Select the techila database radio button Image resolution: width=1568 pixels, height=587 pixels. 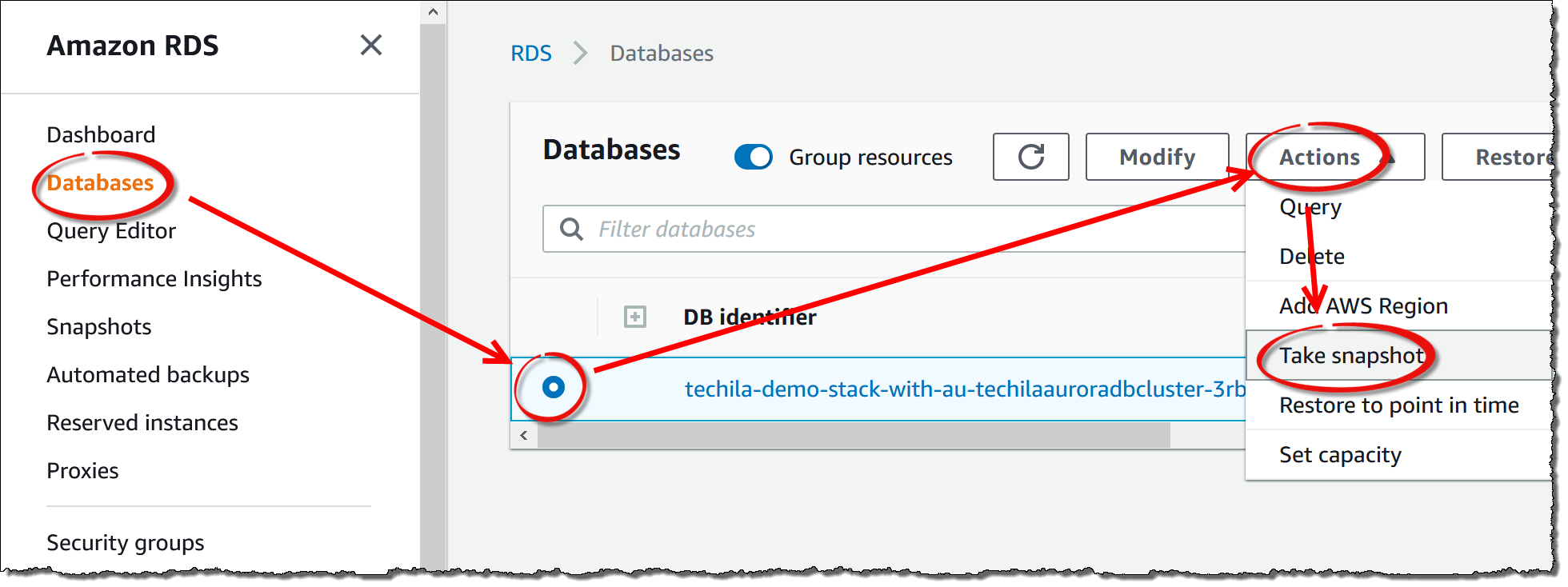[553, 388]
